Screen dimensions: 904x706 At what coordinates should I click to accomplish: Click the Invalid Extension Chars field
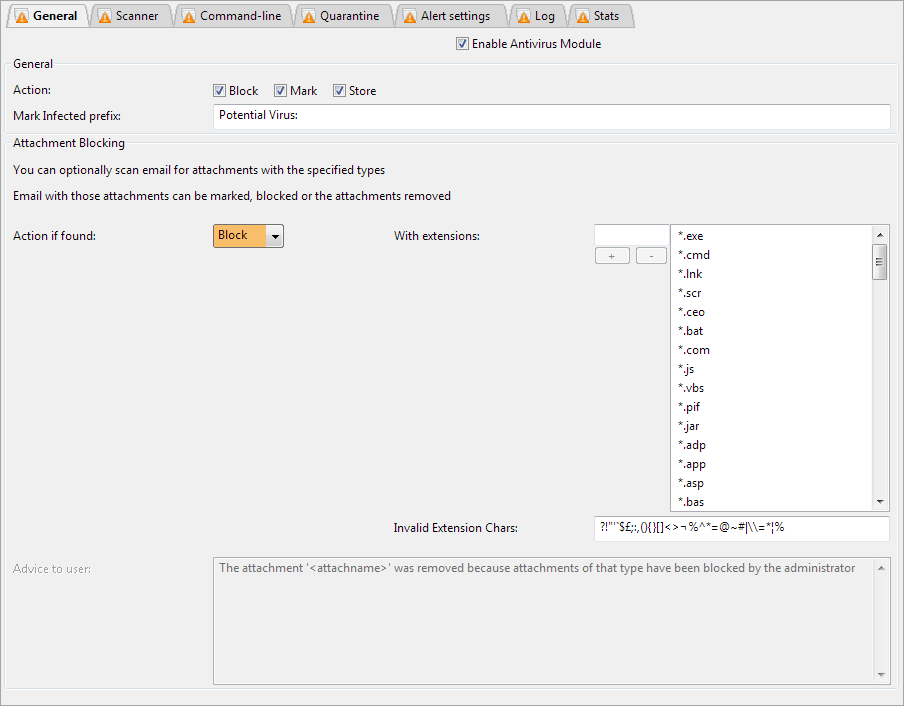click(x=740, y=528)
